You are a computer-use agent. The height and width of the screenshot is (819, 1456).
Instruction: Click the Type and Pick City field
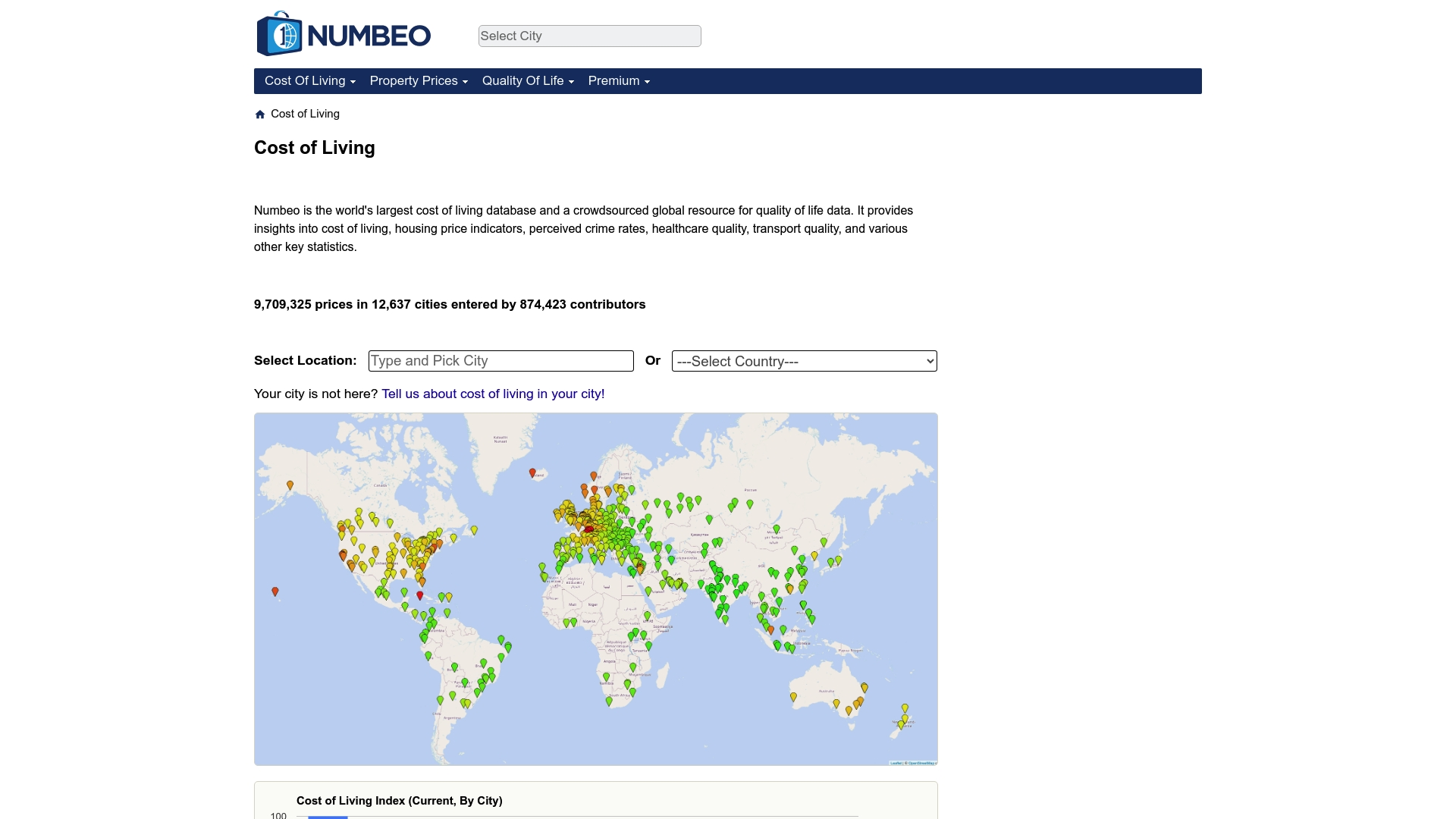pyautogui.click(x=500, y=361)
